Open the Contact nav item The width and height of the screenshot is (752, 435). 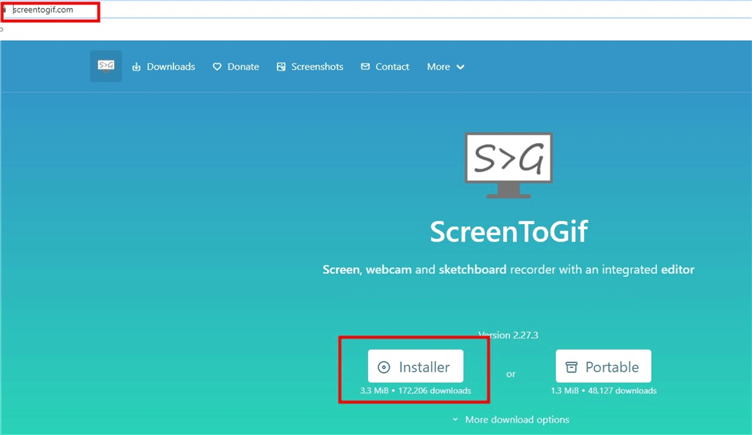385,67
